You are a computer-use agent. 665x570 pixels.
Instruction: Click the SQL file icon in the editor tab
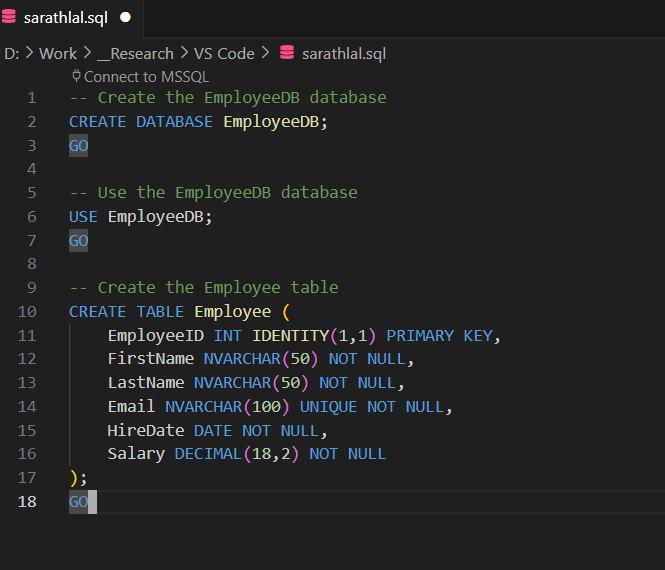click(x=9, y=17)
